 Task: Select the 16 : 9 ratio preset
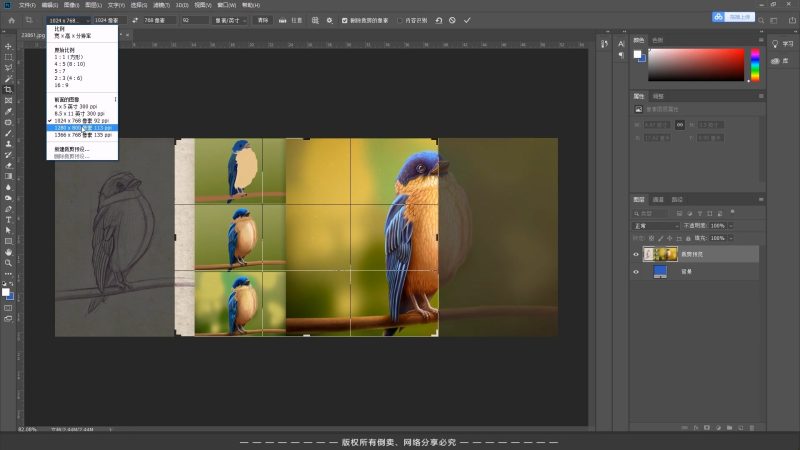(x=62, y=87)
